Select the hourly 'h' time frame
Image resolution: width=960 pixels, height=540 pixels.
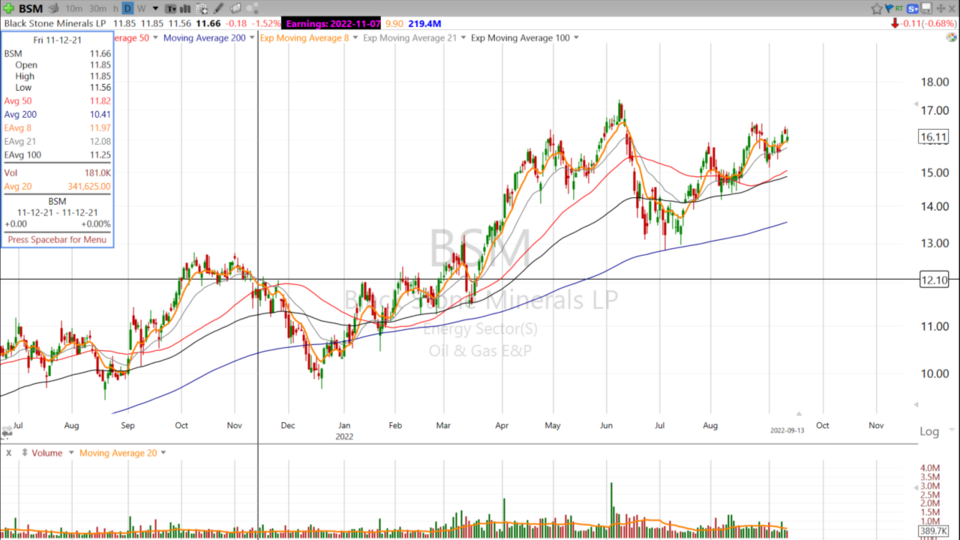click(x=116, y=9)
